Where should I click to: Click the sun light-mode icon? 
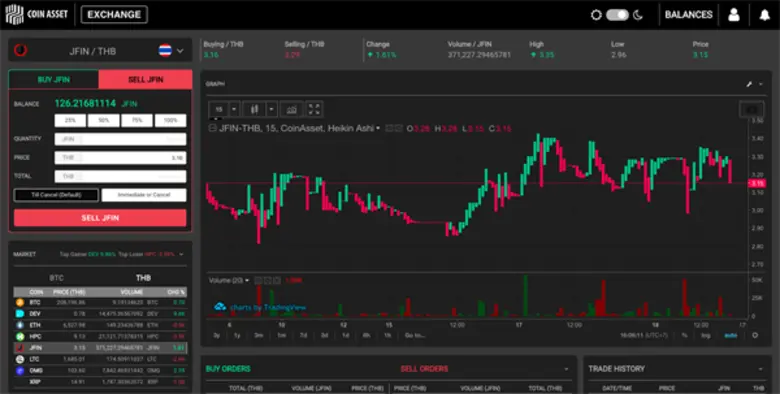coord(596,15)
